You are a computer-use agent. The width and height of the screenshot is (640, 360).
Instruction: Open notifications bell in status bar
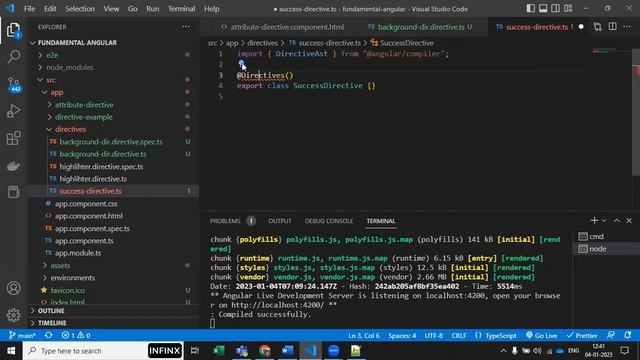pyautogui.click(x=627, y=336)
